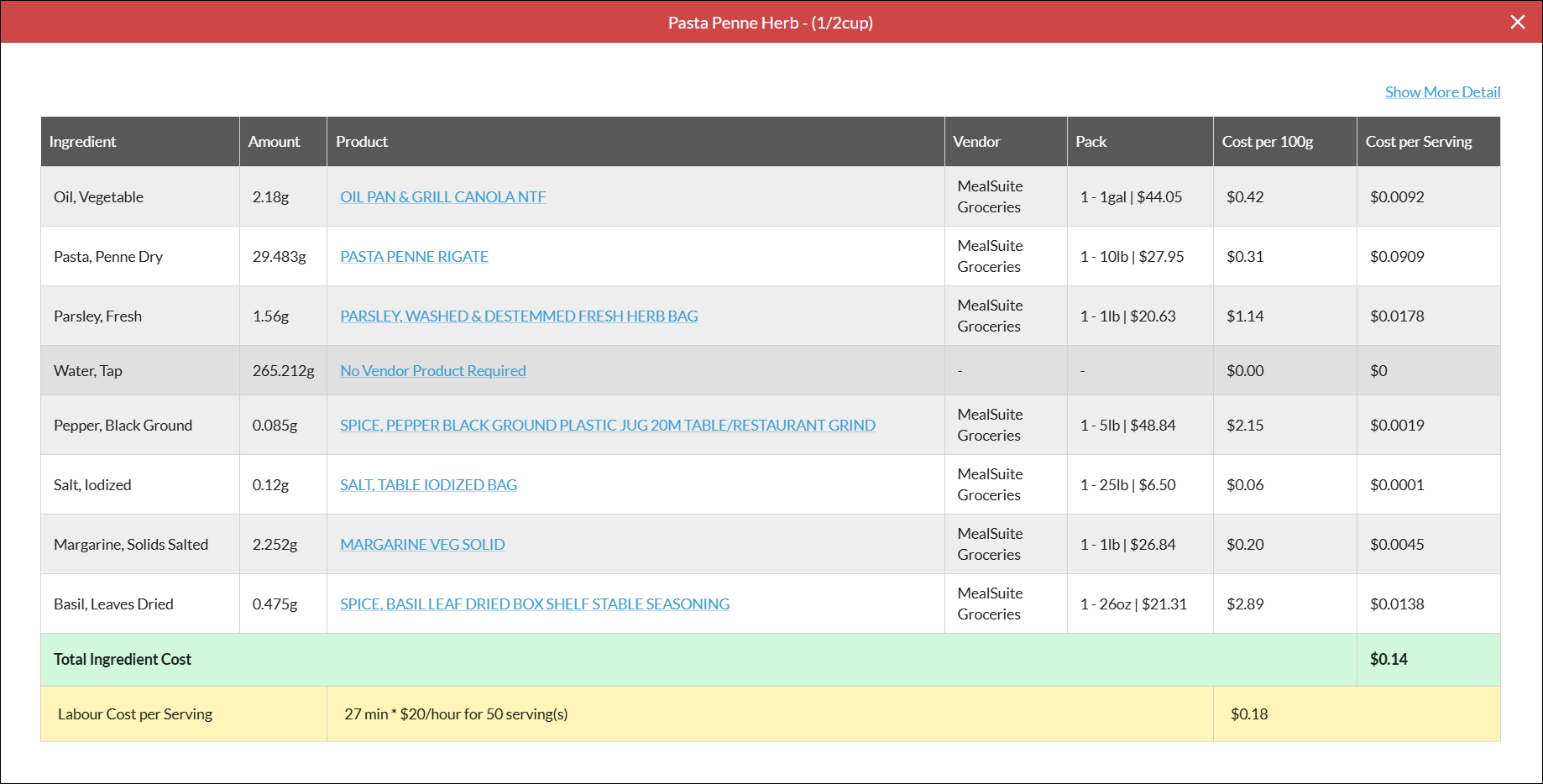
Task: Open OIL PAN & GRILL CANOLA NTF product
Action: 442,196
